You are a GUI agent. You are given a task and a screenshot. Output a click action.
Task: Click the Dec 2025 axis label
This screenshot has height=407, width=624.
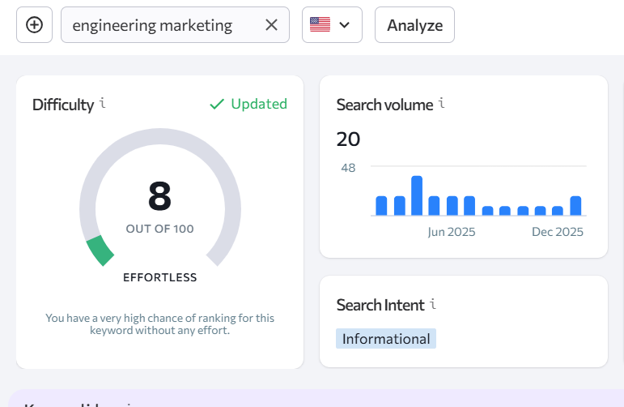558,232
